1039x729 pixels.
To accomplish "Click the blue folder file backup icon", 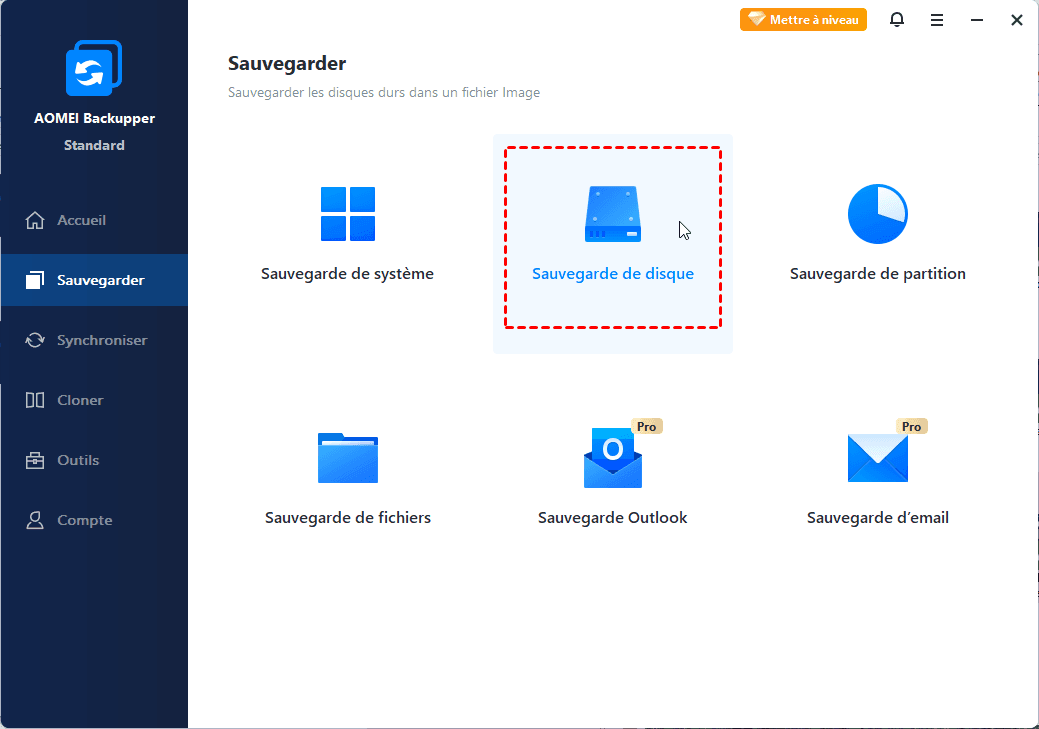I will click(x=348, y=458).
